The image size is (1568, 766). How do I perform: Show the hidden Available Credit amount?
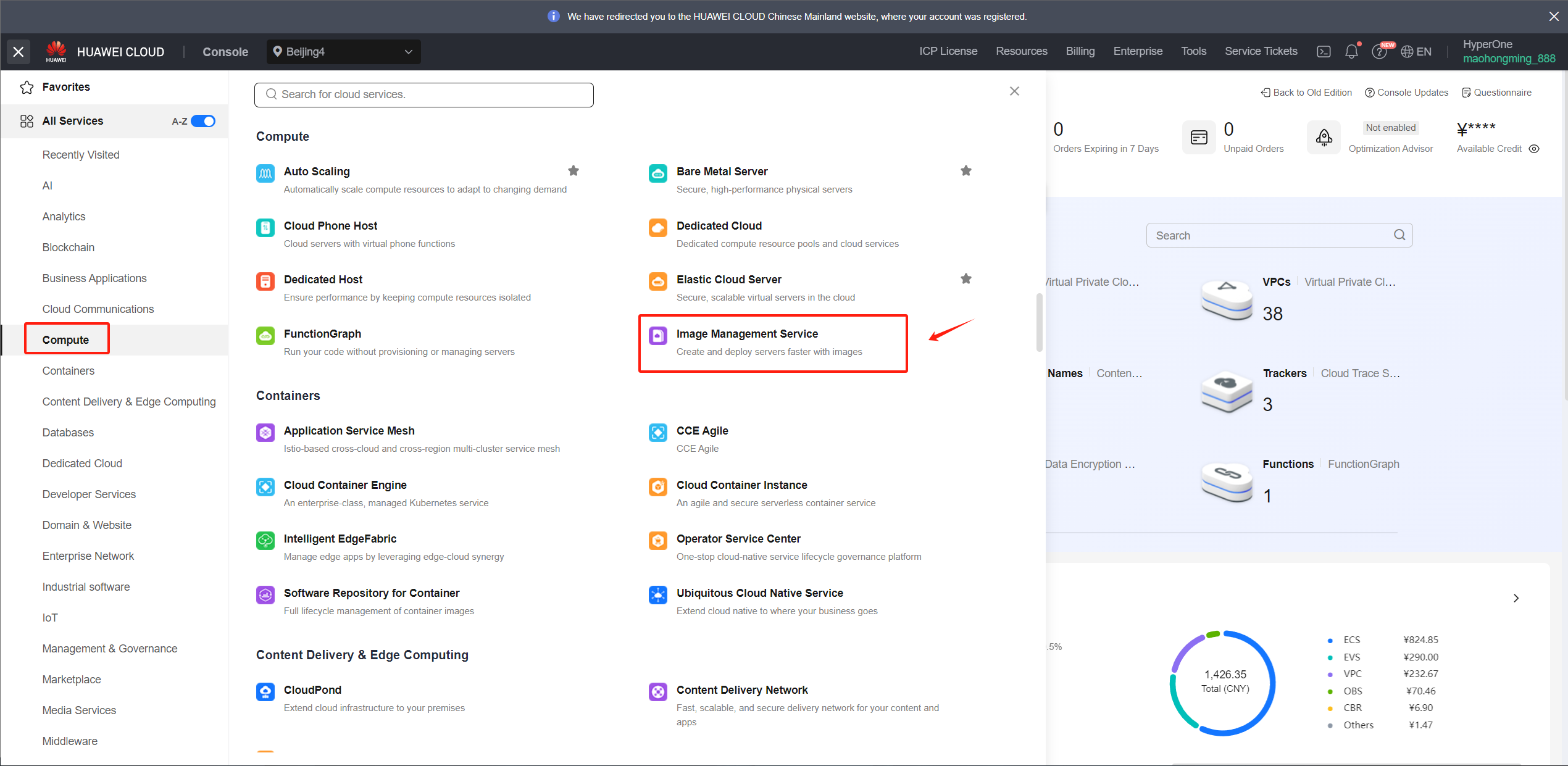coord(1534,149)
